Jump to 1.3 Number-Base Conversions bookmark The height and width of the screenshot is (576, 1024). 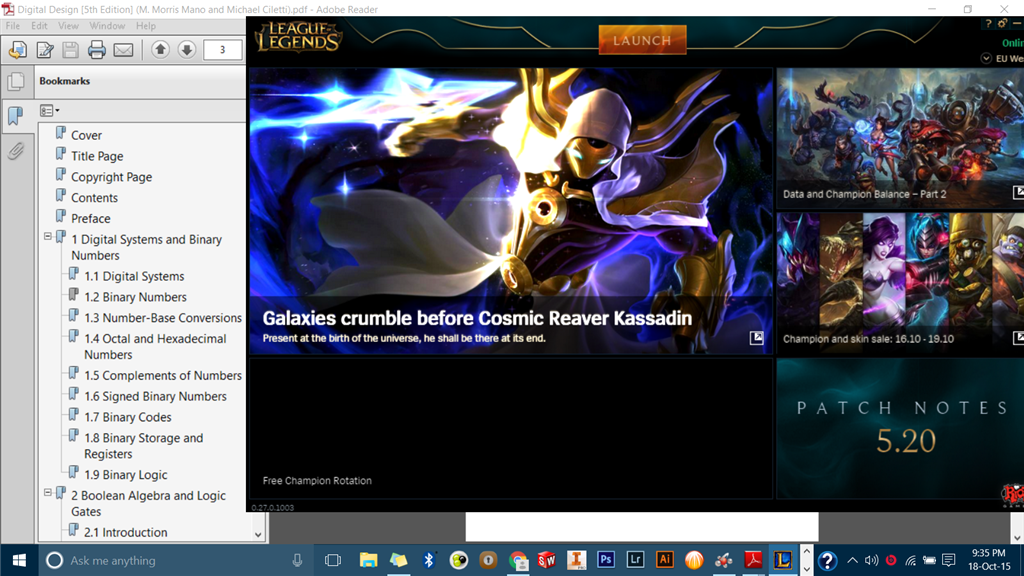tap(163, 318)
